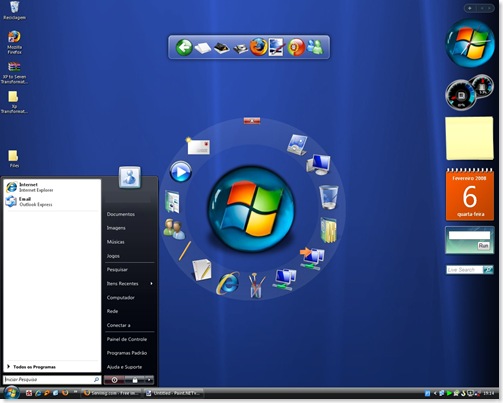Click the red-orange round icon in the top dock

(296, 47)
